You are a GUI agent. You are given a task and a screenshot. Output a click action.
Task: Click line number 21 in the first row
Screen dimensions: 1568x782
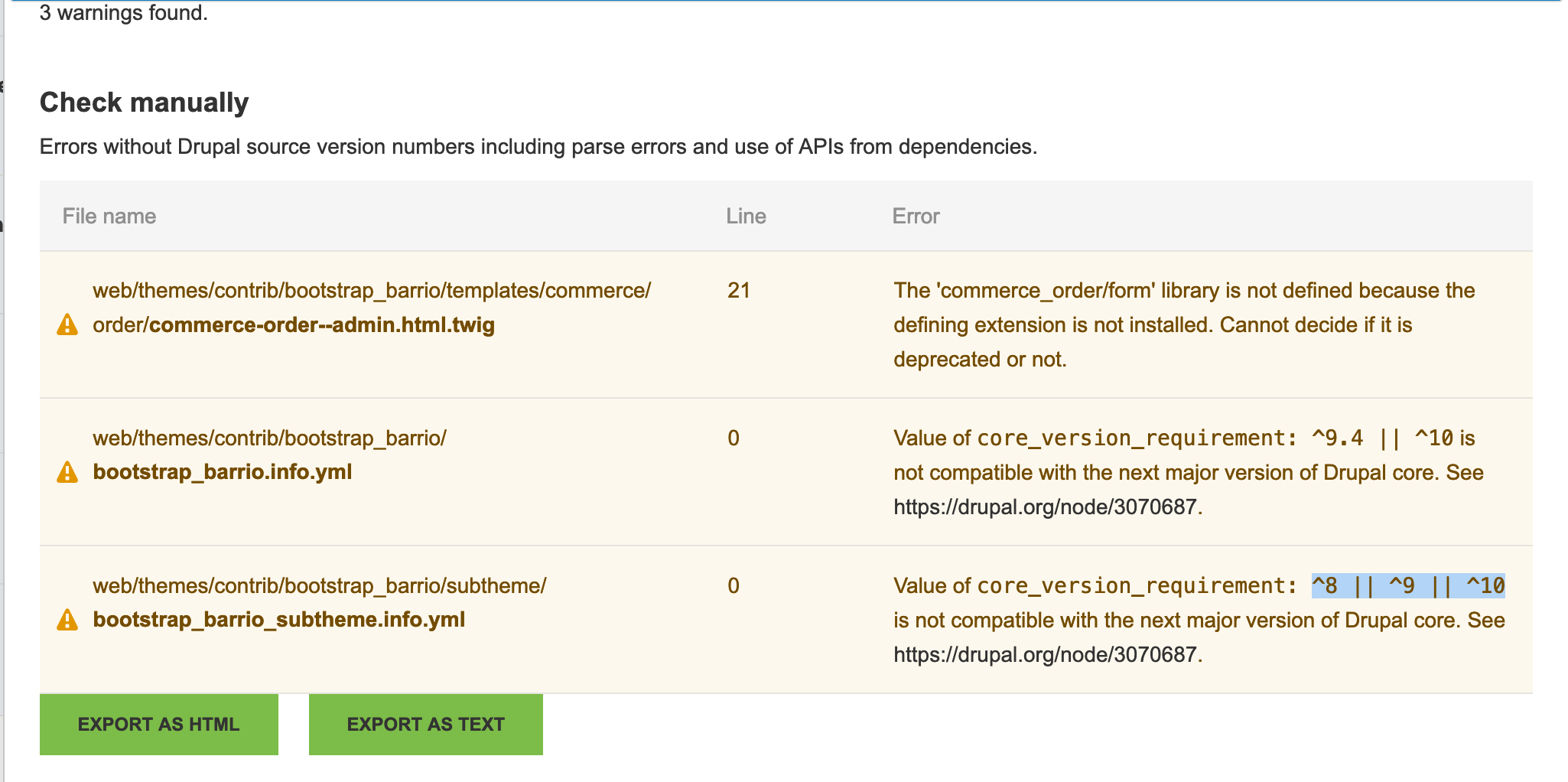737,291
